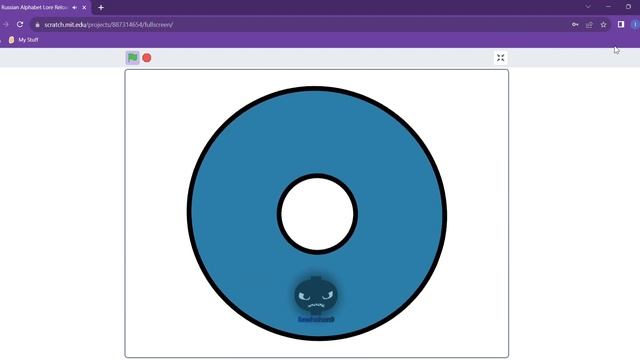This screenshot has width=640, height=360.
Task: Open the browser side panel icon
Action: (621, 24)
